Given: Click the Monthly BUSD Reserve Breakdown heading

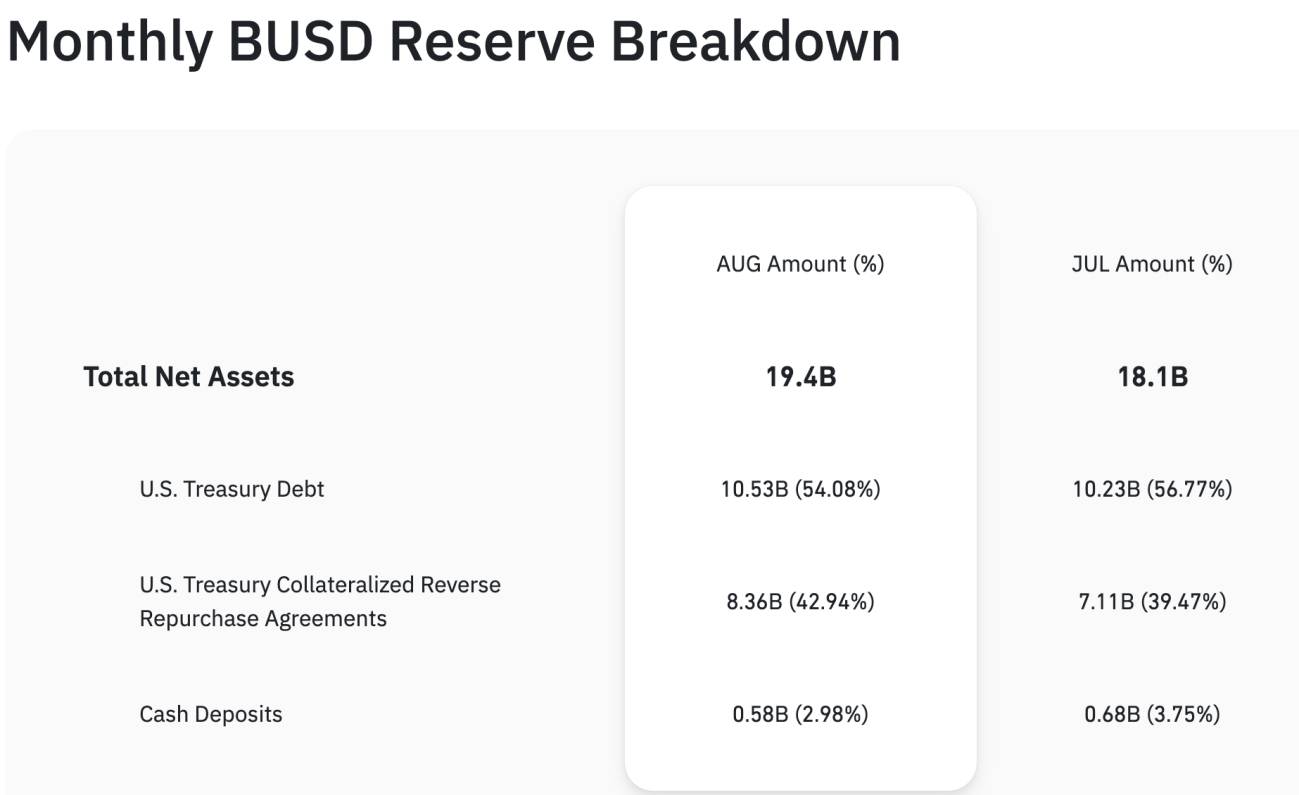Looking at the screenshot, I should pyautogui.click(x=453, y=40).
